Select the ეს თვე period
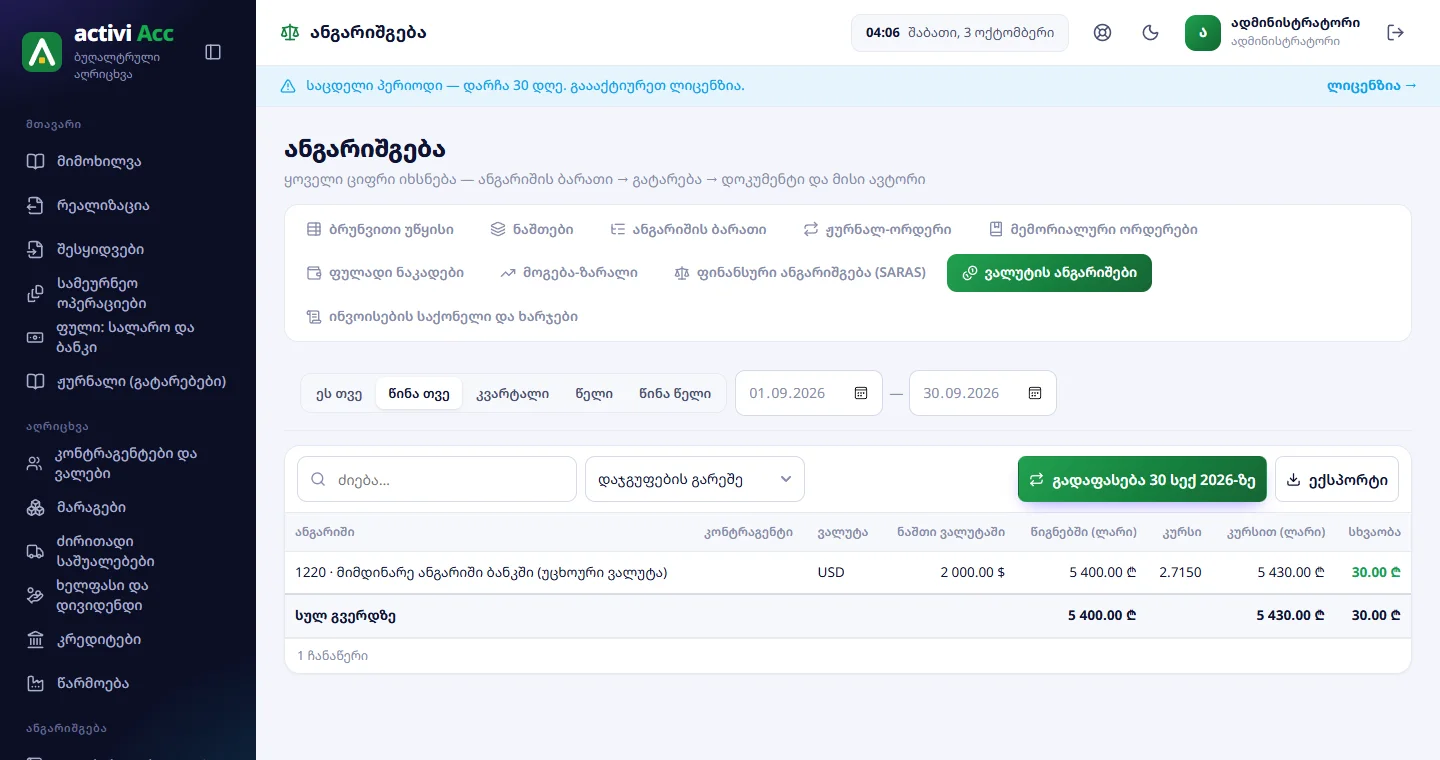The width and height of the screenshot is (1440, 760). (x=339, y=394)
